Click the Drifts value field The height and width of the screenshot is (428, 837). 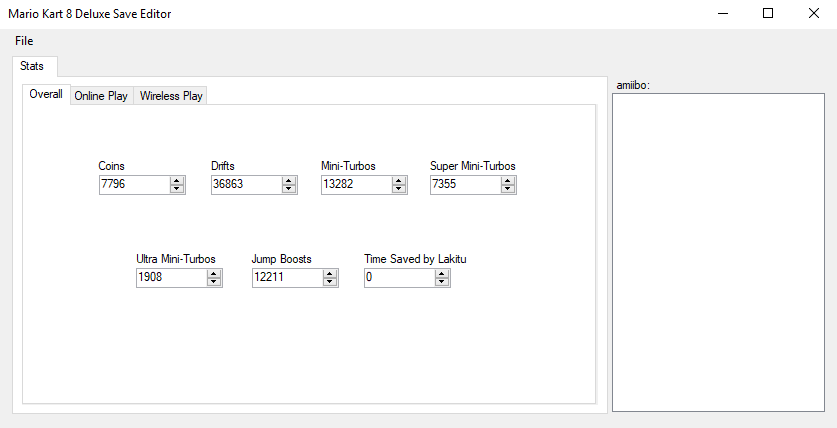click(247, 185)
